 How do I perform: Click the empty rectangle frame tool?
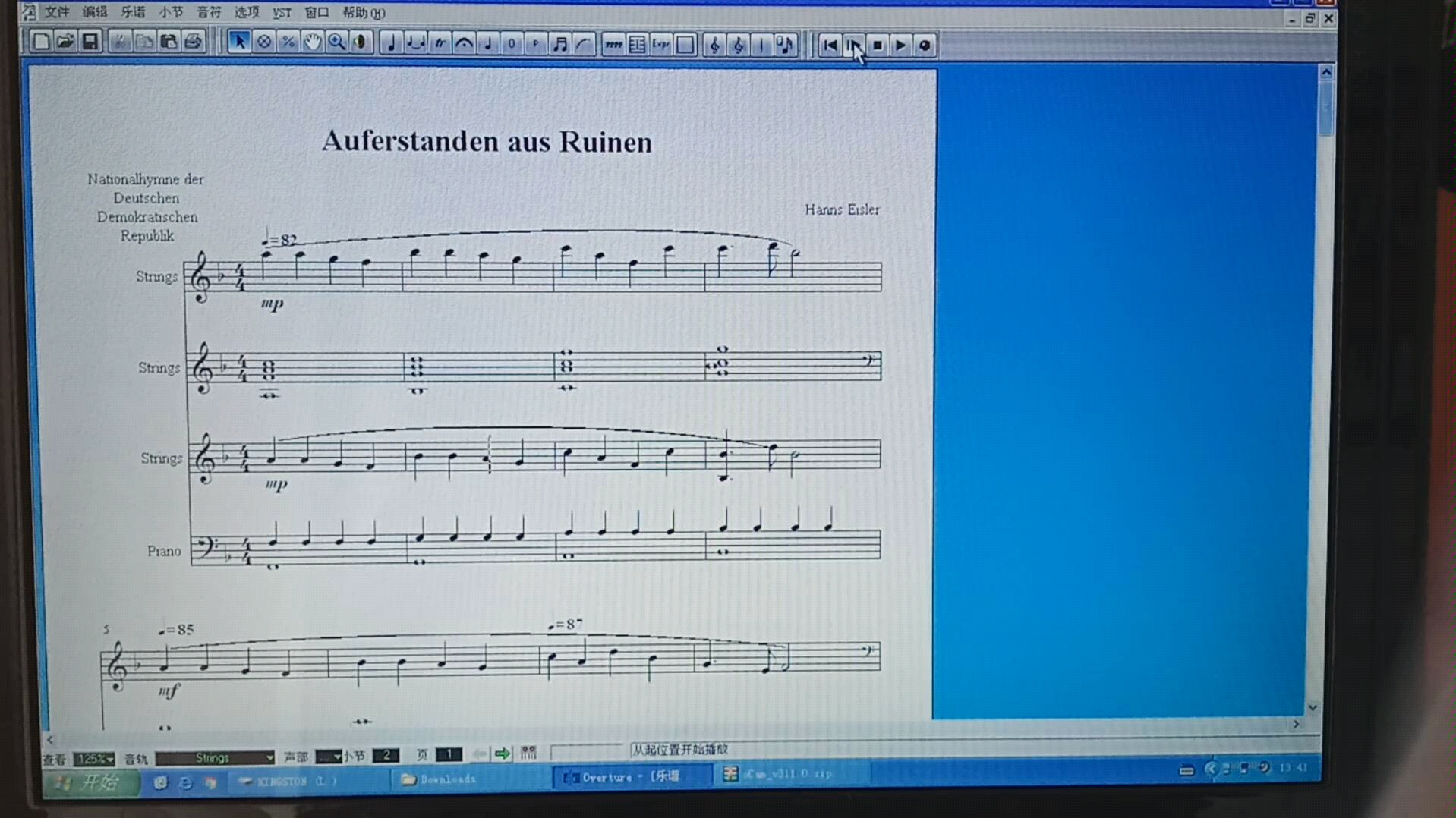point(685,45)
